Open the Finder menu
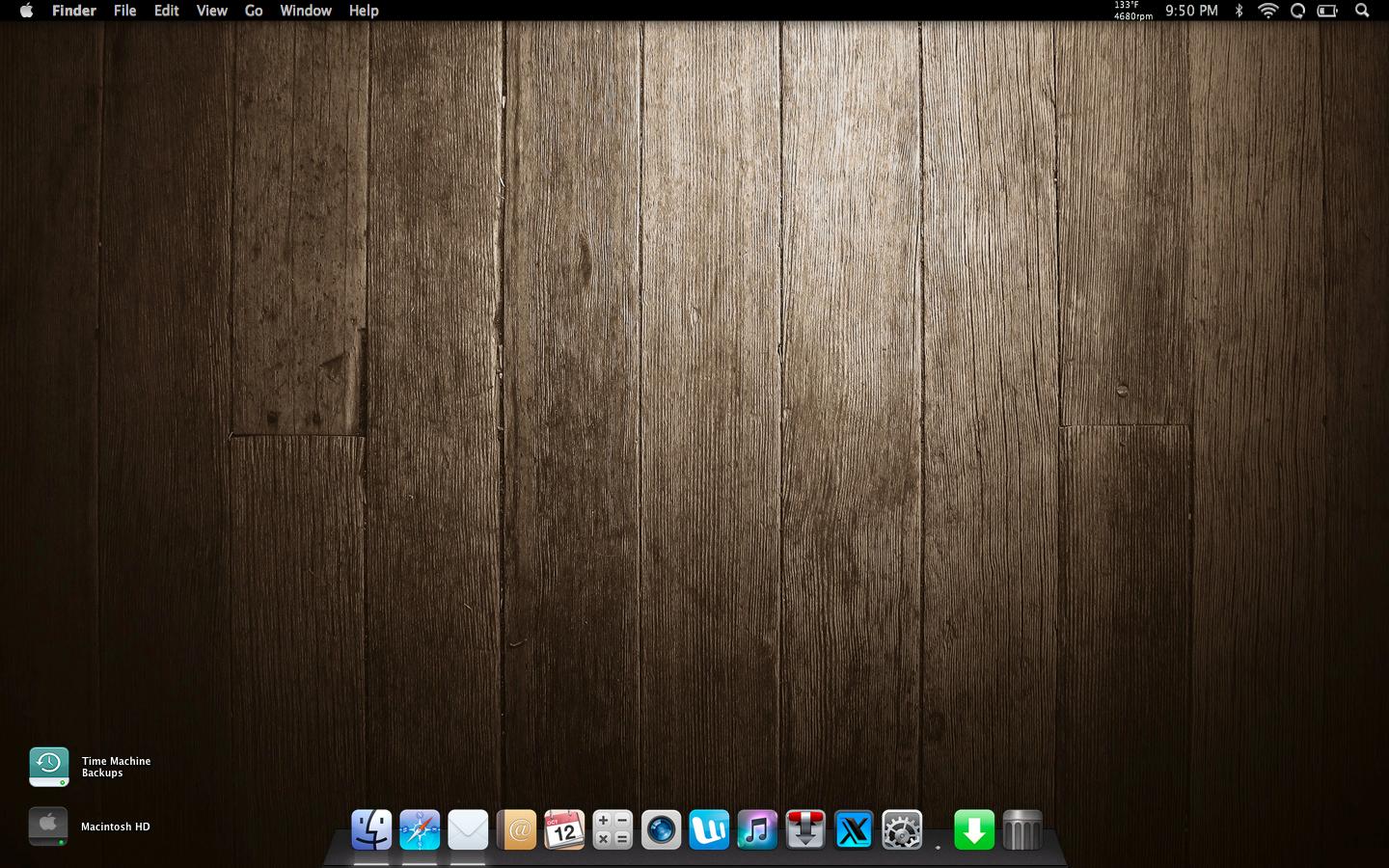 tap(74, 11)
